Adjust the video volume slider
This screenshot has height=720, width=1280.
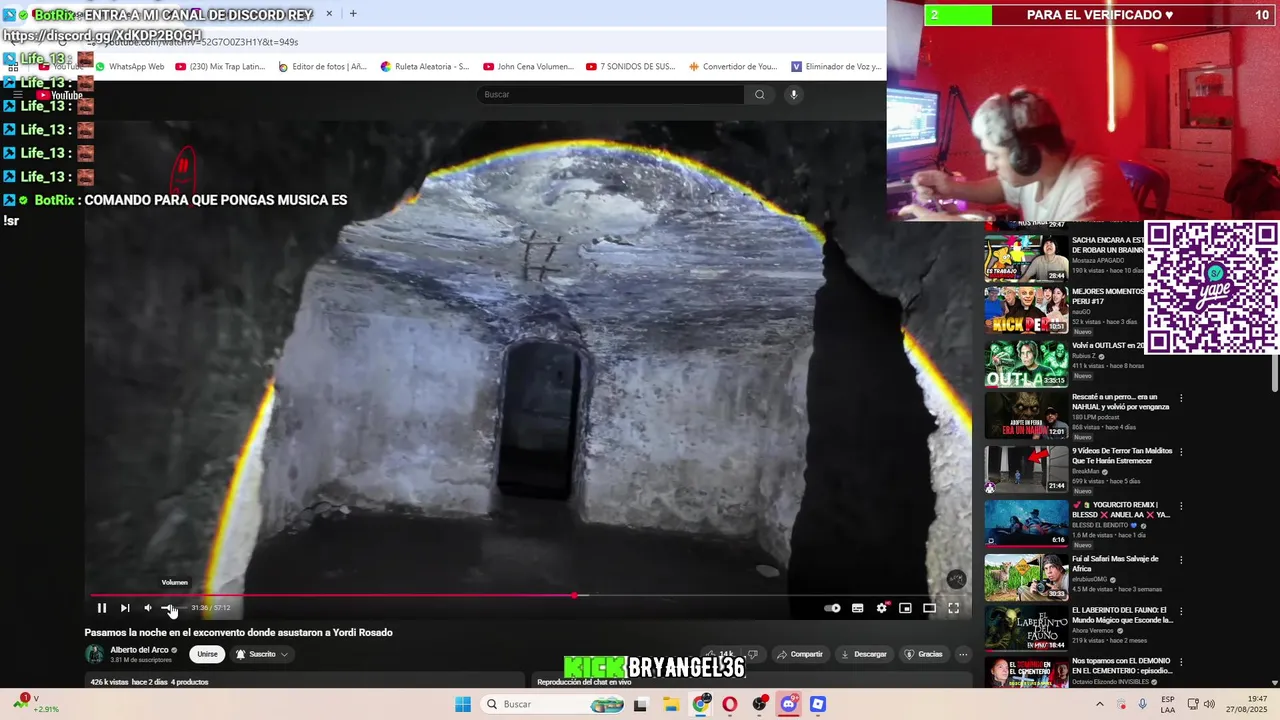[172, 608]
